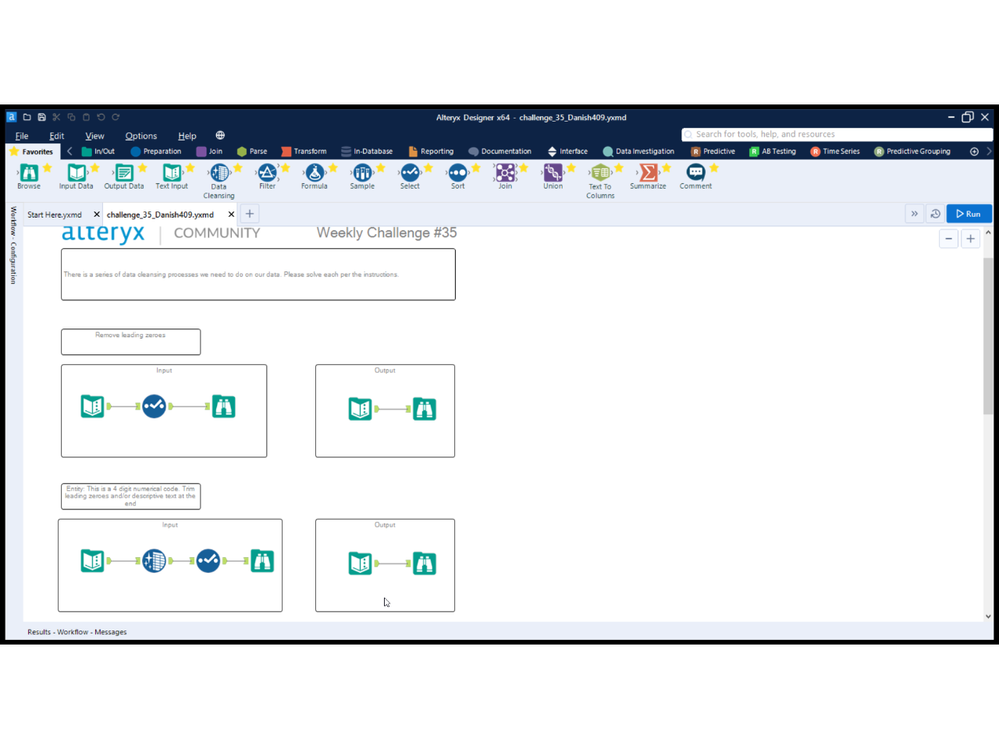The width and height of the screenshot is (999, 749).
Task: Select the Text To Columns tool
Action: pos(600,181)
